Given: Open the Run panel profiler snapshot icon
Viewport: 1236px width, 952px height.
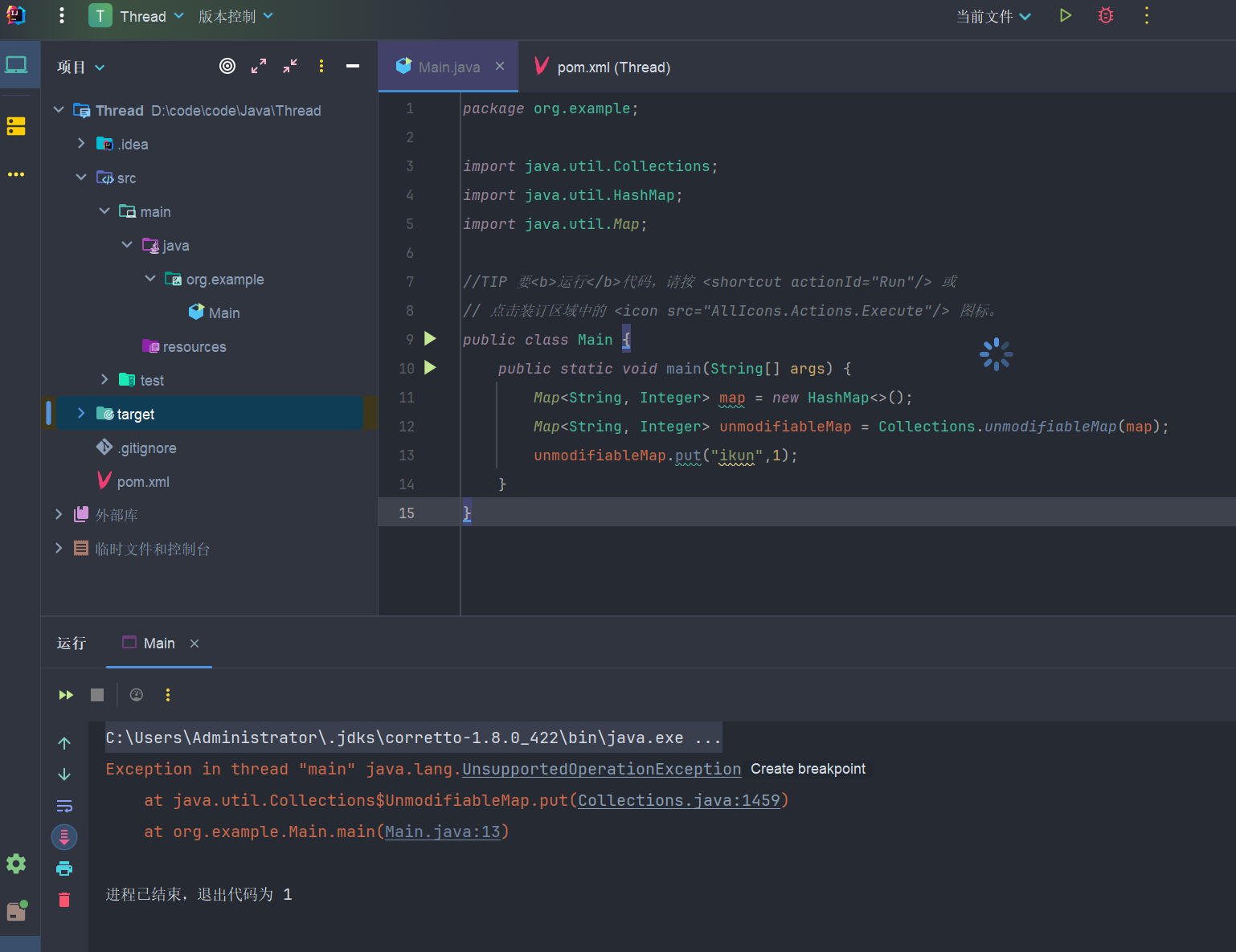Looking at the screenshot, I should pos(137,695).
